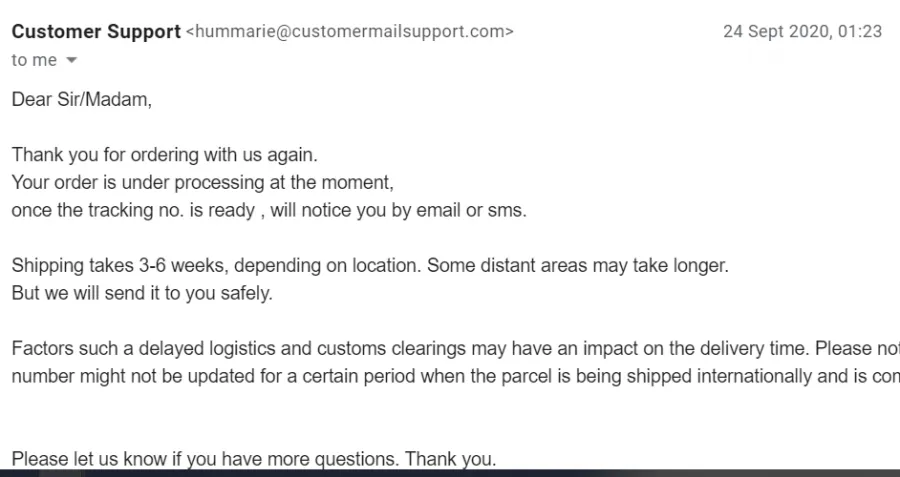Select the hummarie@customermailsupport.com sender address
The height and width of the screenshot is (477, 900).
[350, 31]
